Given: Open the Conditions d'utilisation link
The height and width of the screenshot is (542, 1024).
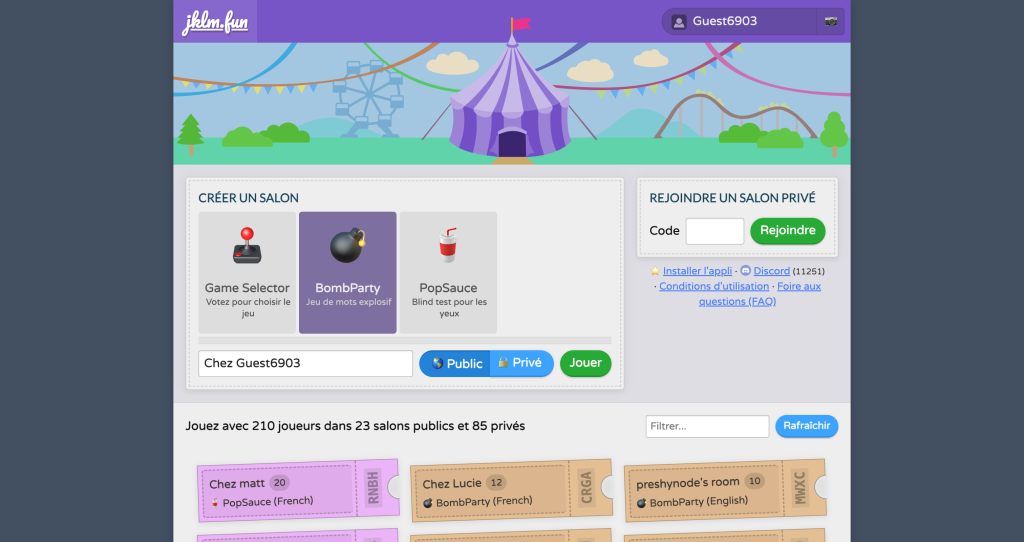Looking at the screenshot, I should tap(713, 286).
